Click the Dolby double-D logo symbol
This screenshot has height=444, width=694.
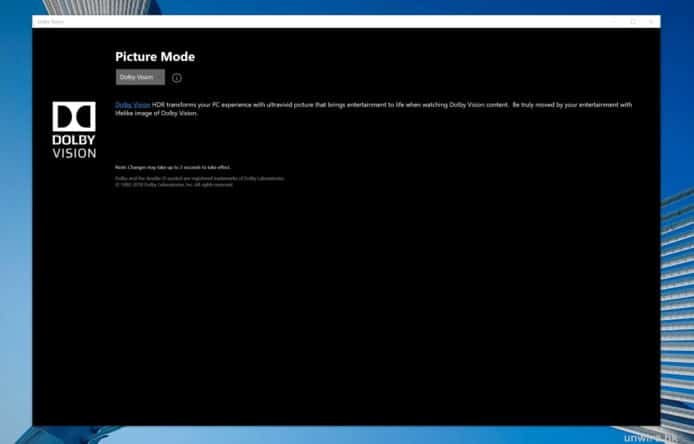point(74,117)
